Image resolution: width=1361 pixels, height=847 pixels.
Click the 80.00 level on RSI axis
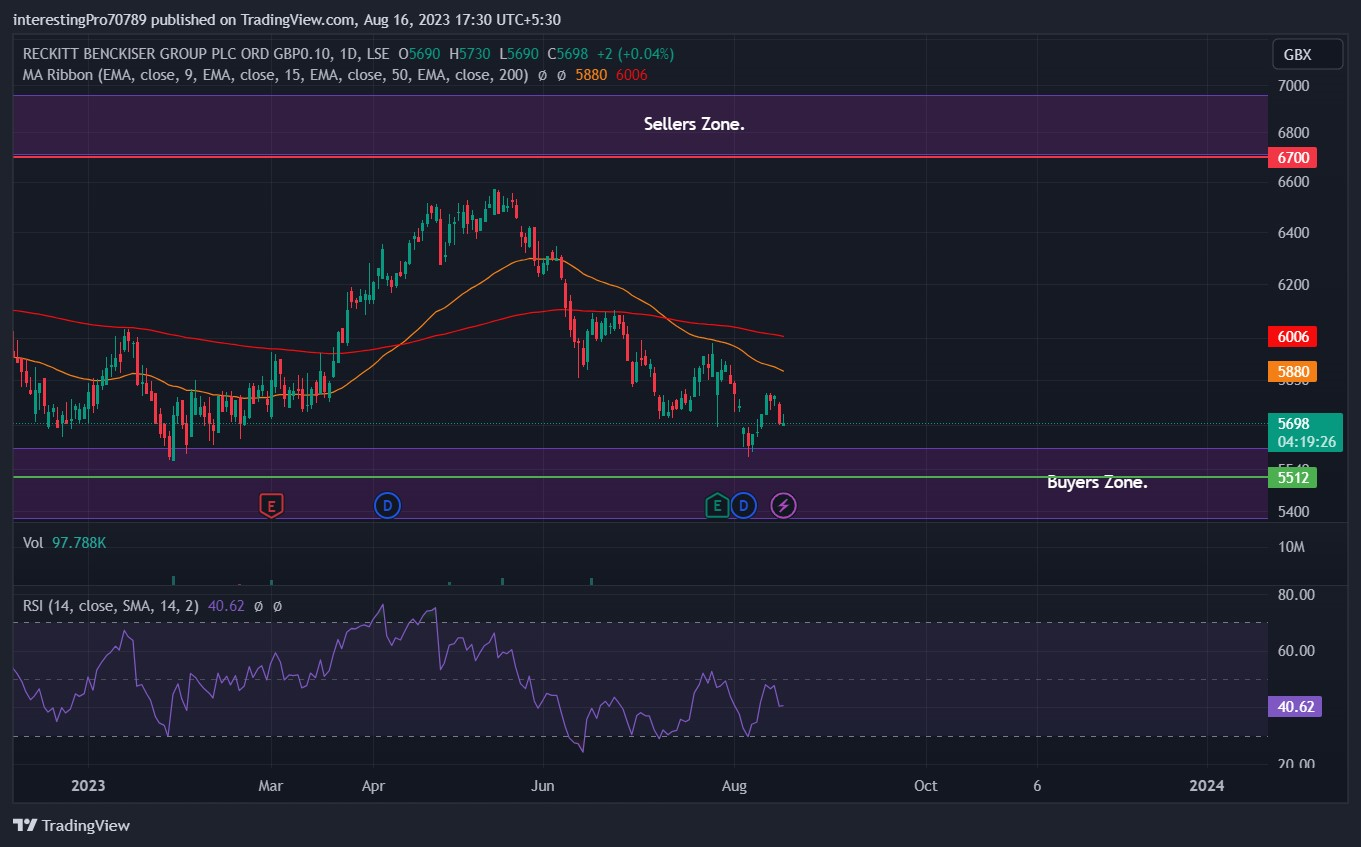1296,594
